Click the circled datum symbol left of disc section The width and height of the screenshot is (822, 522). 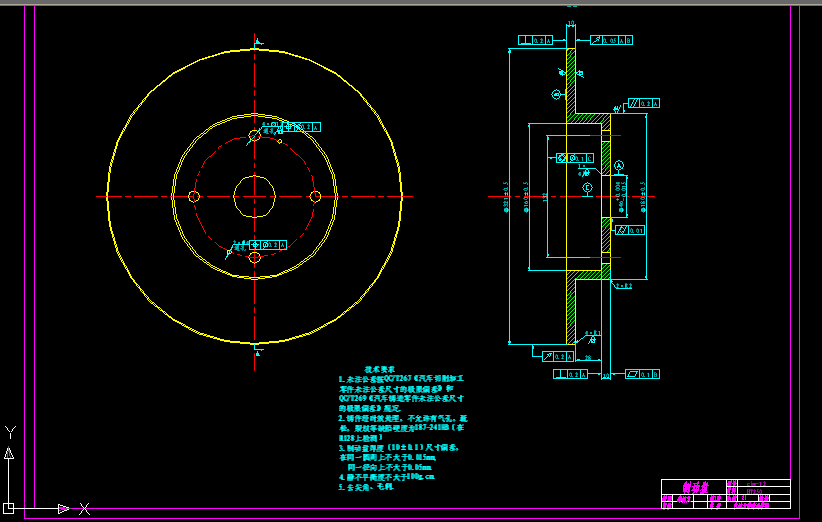point(557,94)
